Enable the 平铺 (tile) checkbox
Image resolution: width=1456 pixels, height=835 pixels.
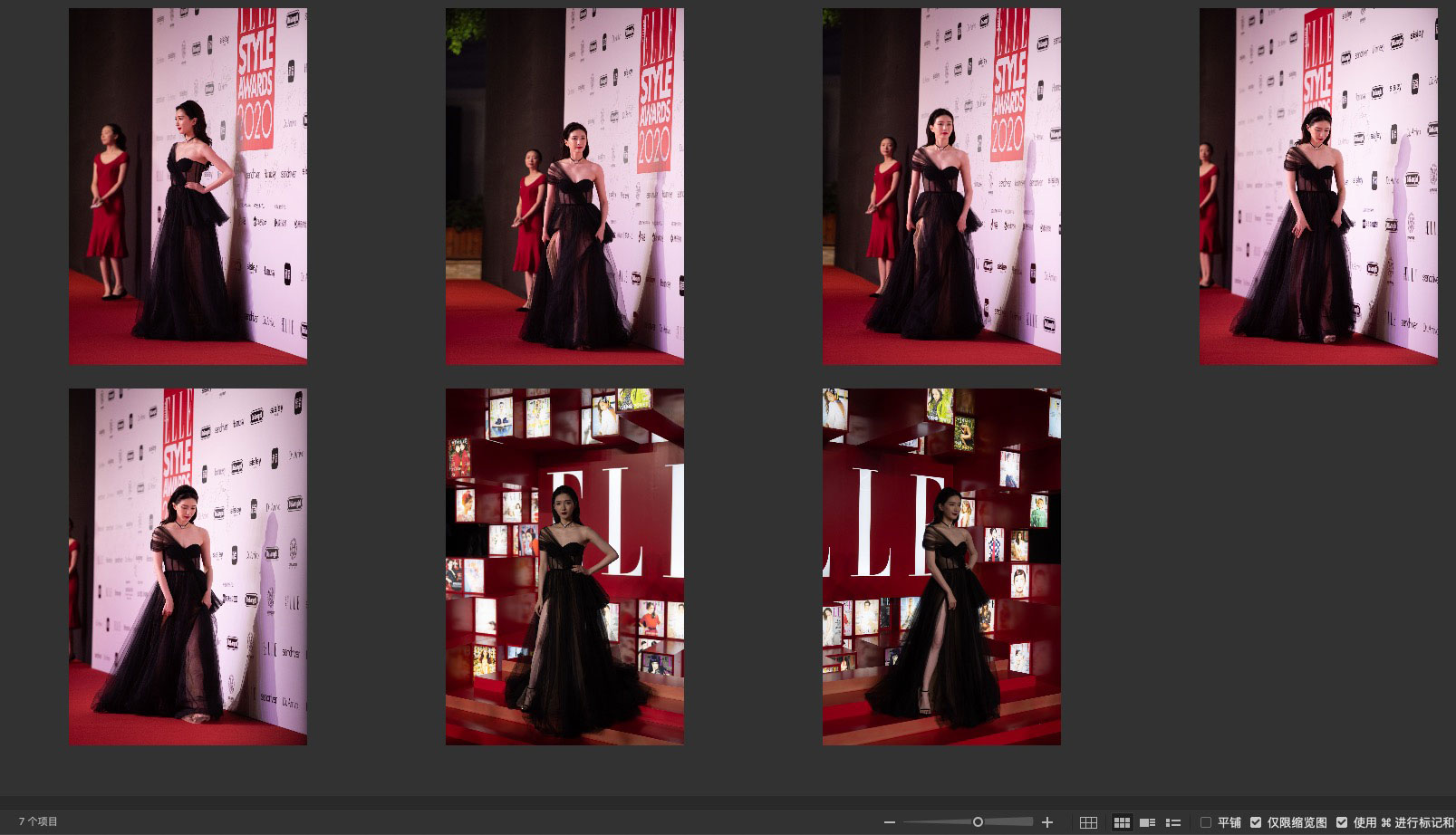(1206, 822)
